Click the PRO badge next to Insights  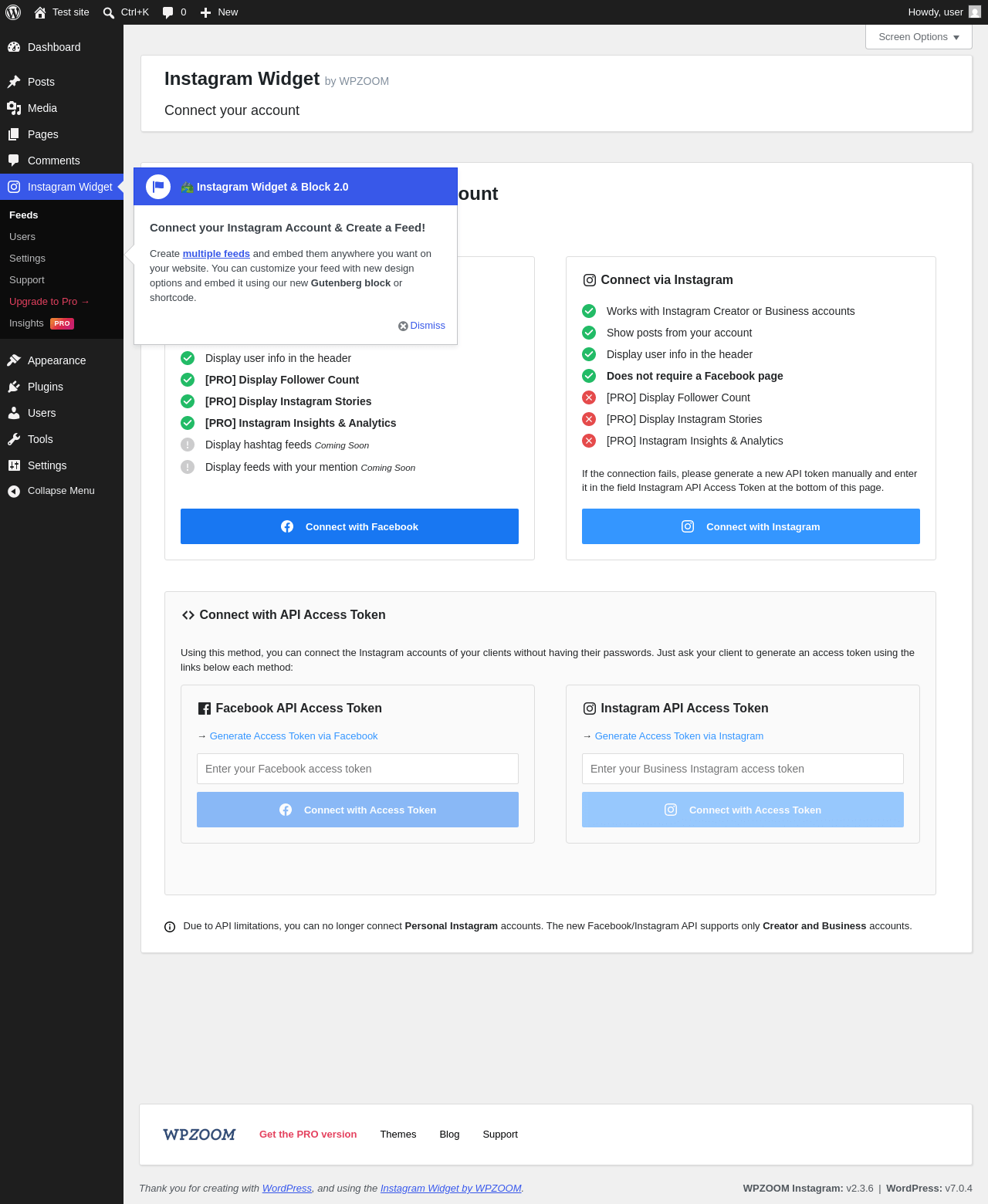(62, 323)
